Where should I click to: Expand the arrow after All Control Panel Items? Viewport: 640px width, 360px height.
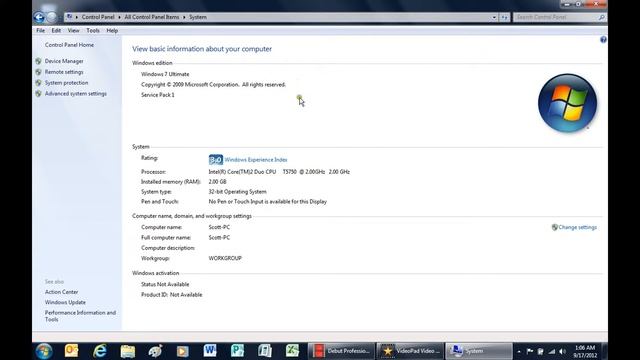(x=184, y=17)
